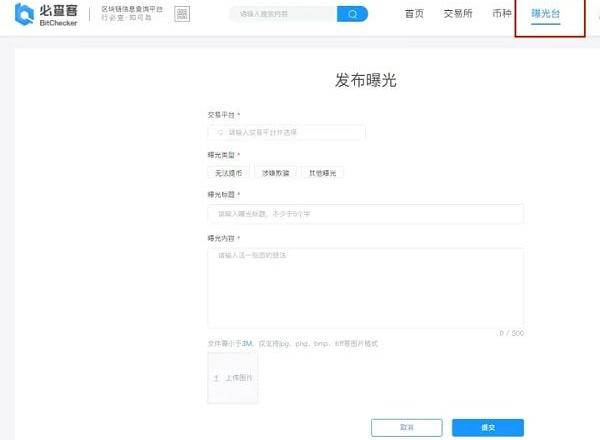Open the 交易平台 platform selection box
Image resolution: width=600 pixels, height=440 pixels.
pyautogui.click(x=290, y=132)
